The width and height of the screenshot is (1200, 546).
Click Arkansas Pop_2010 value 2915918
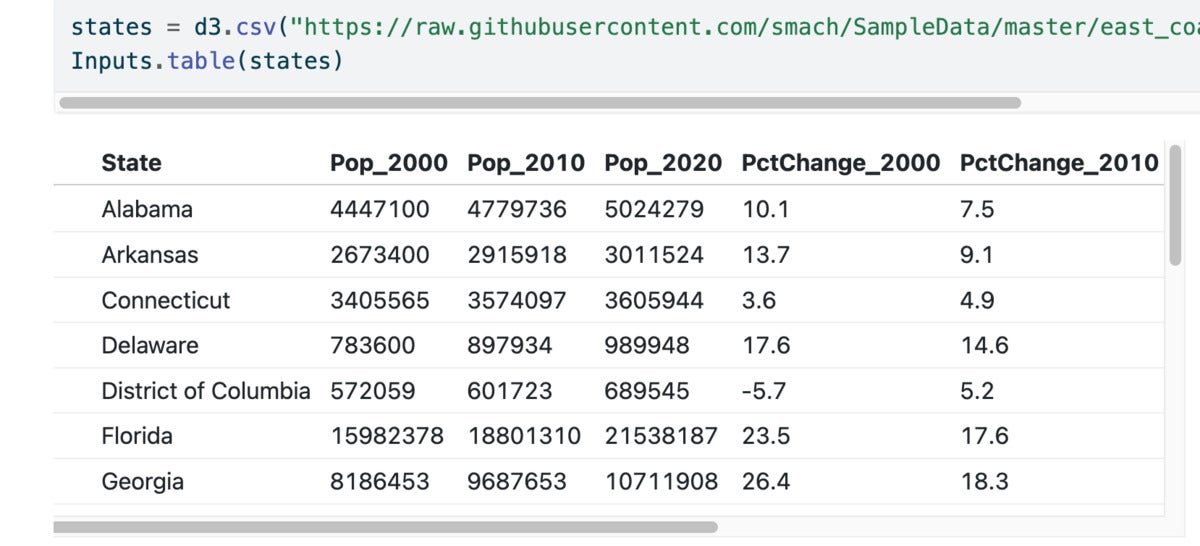point(517,255)
